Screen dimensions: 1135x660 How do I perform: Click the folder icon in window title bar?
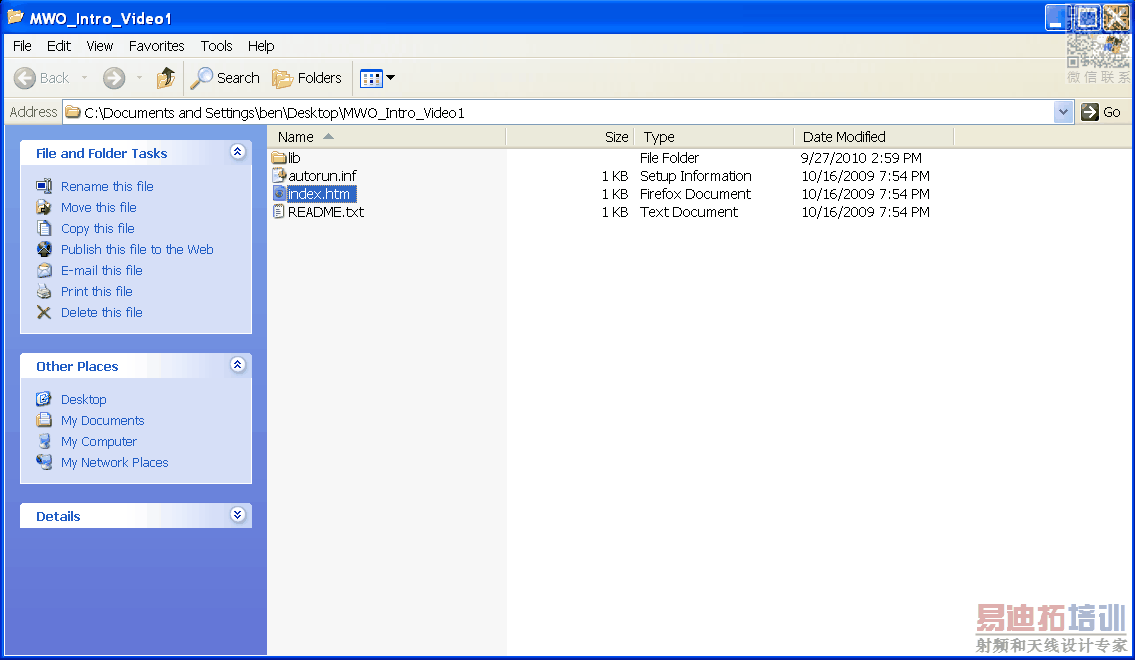click(15, 17)
